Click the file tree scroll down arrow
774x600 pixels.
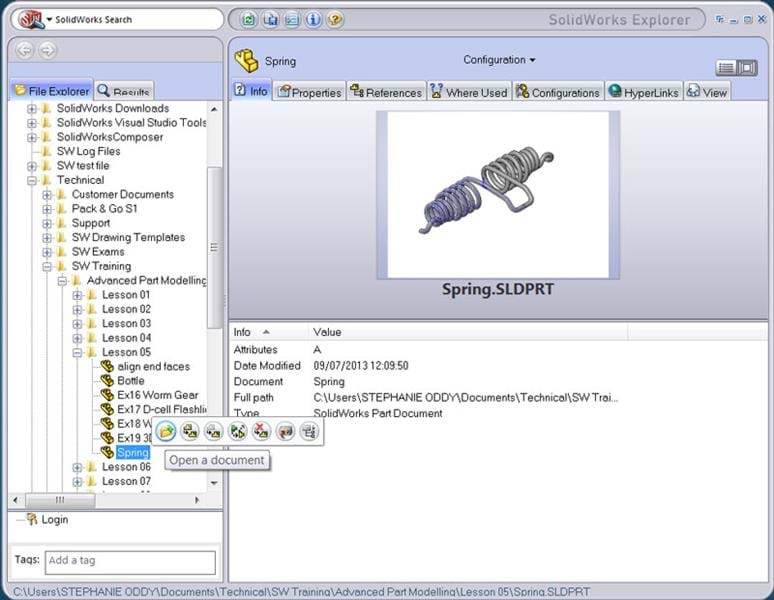point(214,483)
